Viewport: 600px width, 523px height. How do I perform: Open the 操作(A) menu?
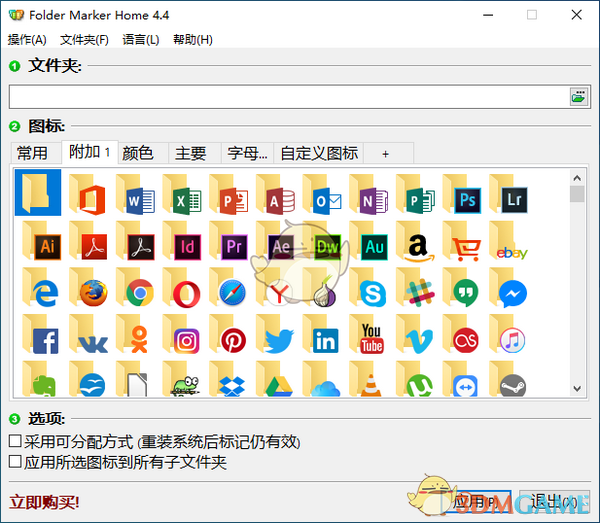click(27, 40)
